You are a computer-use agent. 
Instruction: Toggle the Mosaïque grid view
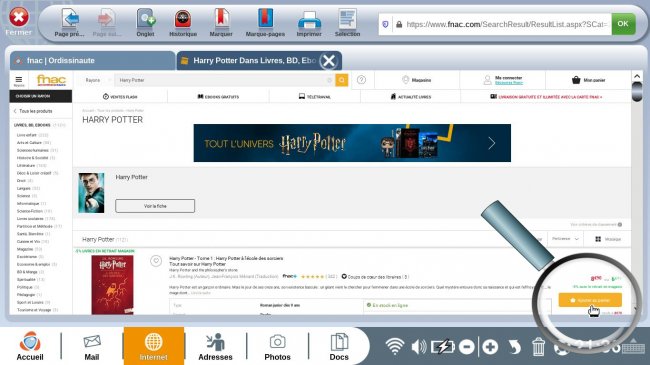pos(608,239)
